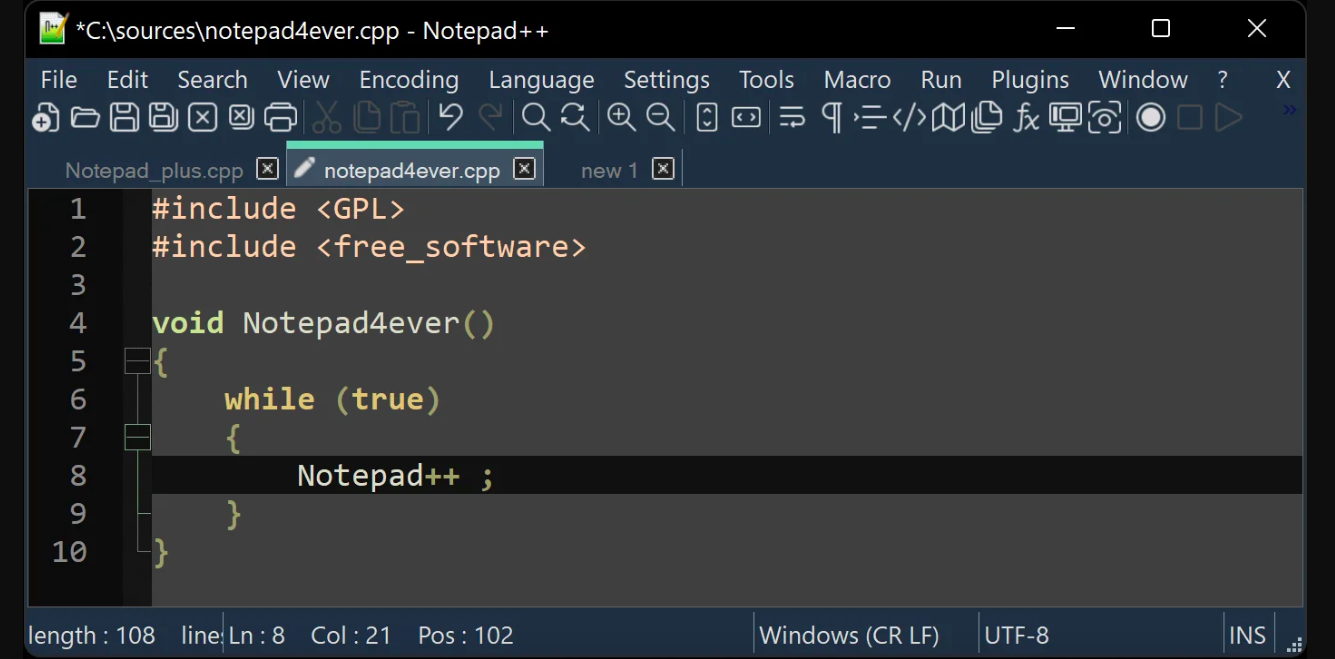Switch to the new 1 tab
The width and height of the screenshot is (1335, 659).
click(x=609, y=170)
